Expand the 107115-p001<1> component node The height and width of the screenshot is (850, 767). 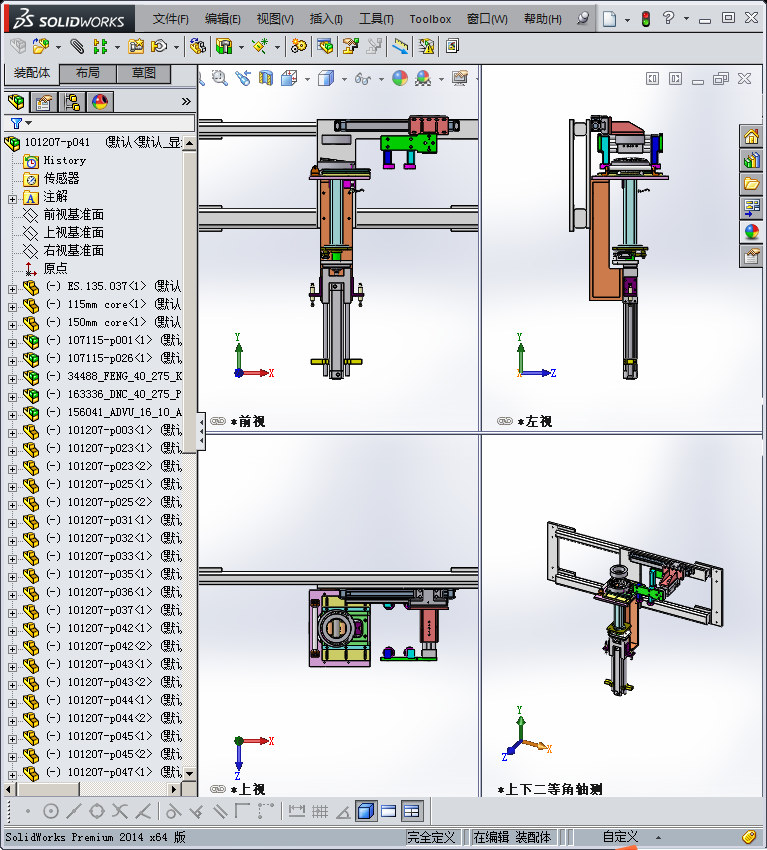pos(12,343)
